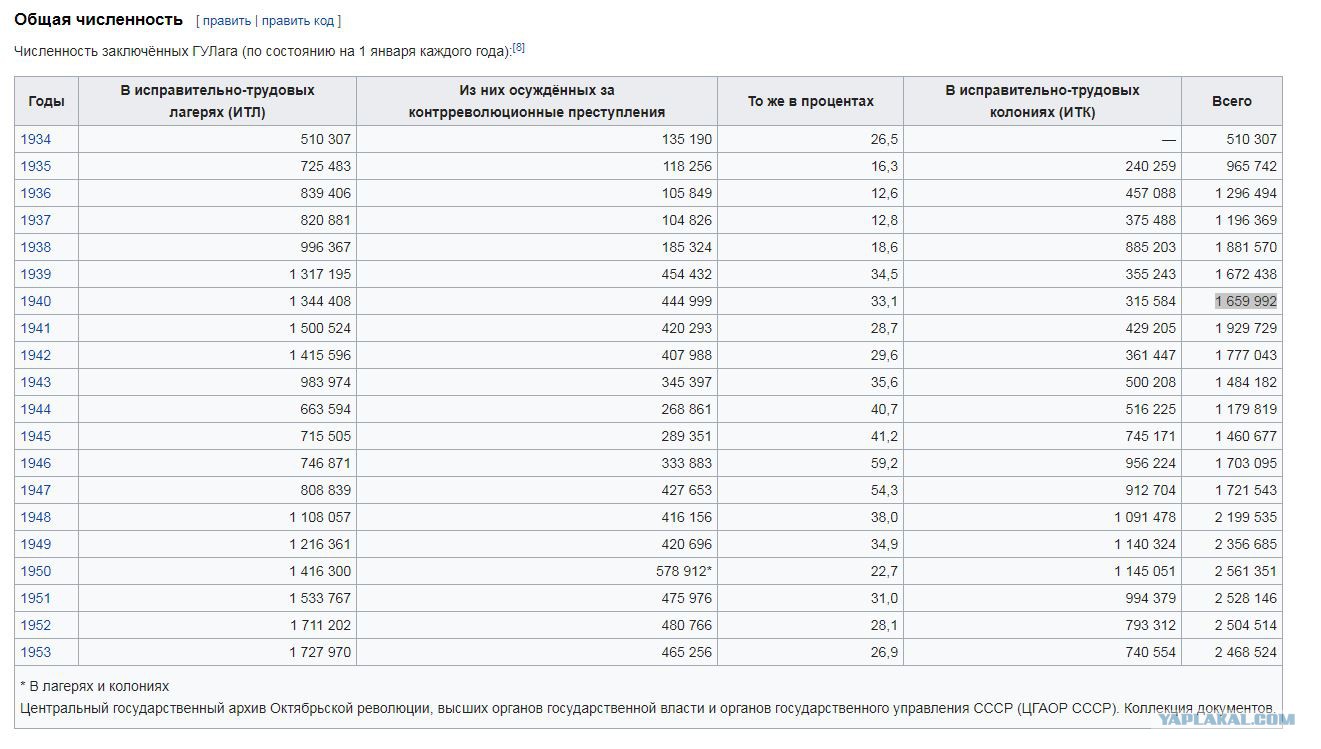
Task: Click the ITL camps column header
Action: 217,101
